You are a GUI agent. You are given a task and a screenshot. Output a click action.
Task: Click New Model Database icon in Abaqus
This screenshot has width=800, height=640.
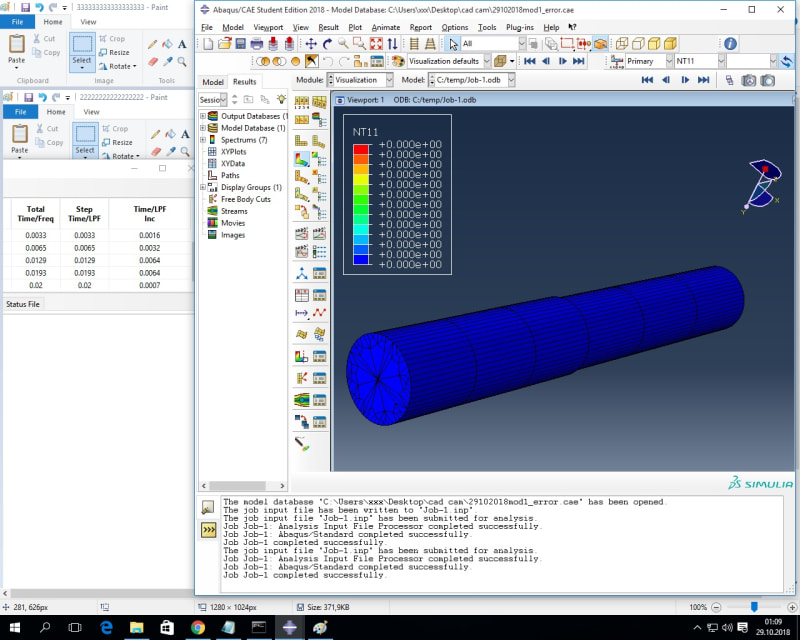[x=208, y=44]
